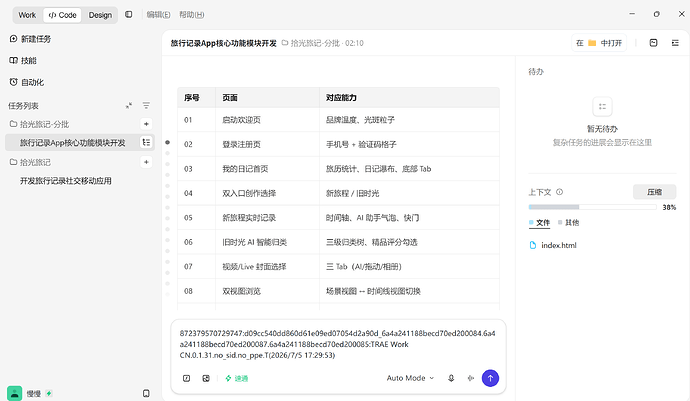Click the send arrow button

(x=490, y=378)
